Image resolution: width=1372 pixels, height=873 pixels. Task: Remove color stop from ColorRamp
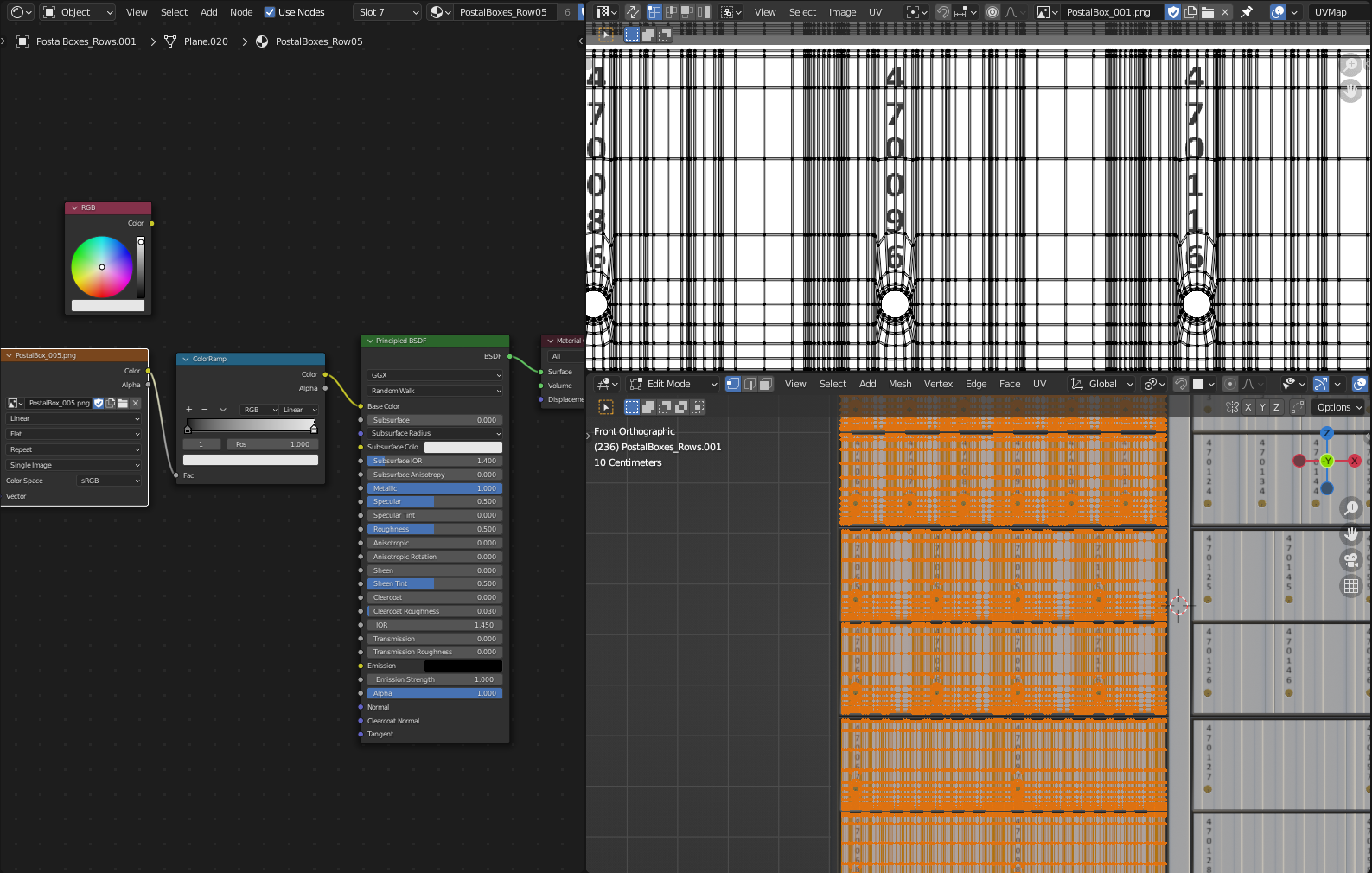pos(204,410)
